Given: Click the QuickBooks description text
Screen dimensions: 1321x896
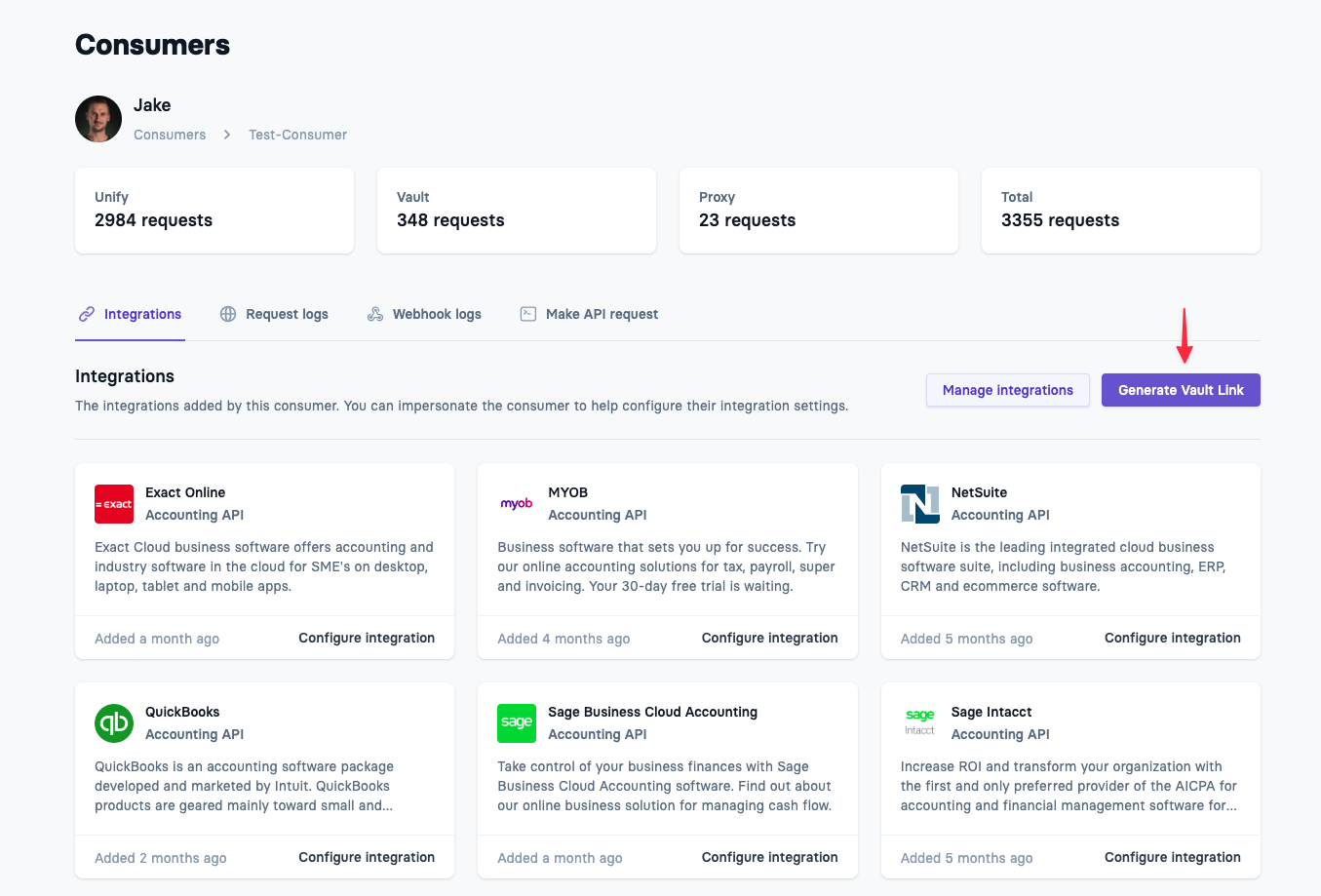Looking at the screenshot, I should (x=244, y=786).
